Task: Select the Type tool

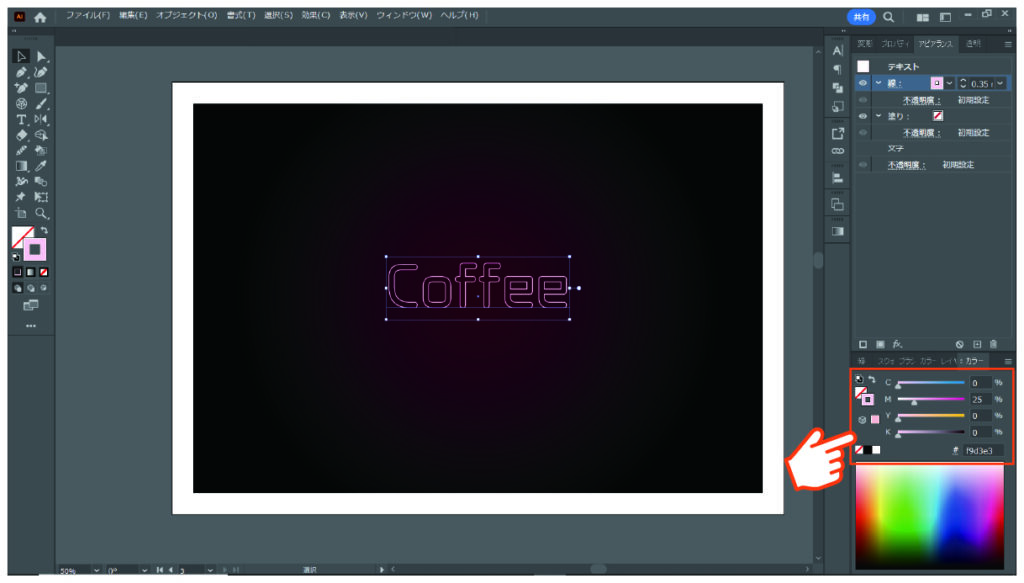Action: 21,119
